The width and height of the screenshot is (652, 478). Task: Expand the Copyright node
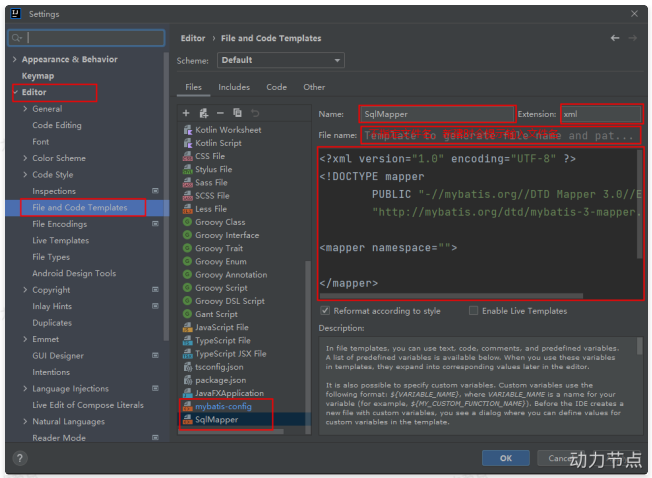(25, 290)
